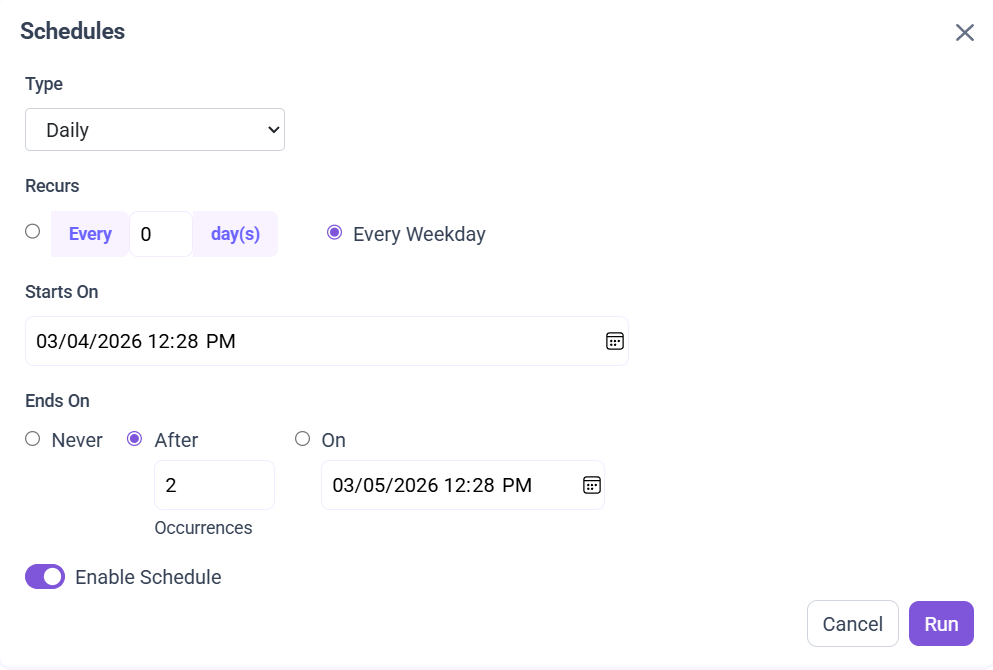Select the After occurrences radio button
Screen dimensions: 993x670
134,439
